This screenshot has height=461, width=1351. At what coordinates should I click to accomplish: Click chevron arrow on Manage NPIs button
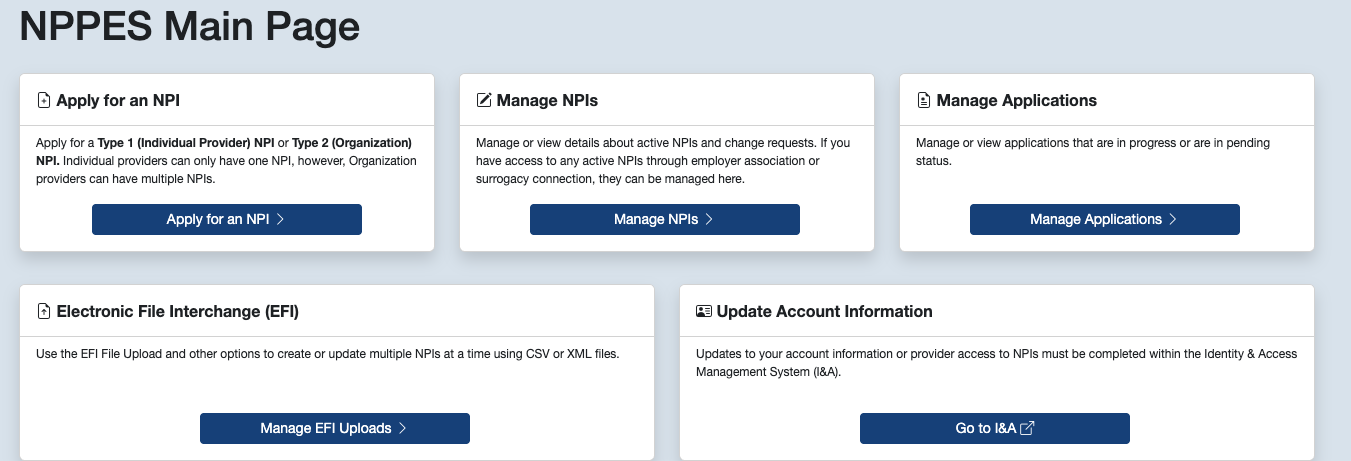coord(709,219)
